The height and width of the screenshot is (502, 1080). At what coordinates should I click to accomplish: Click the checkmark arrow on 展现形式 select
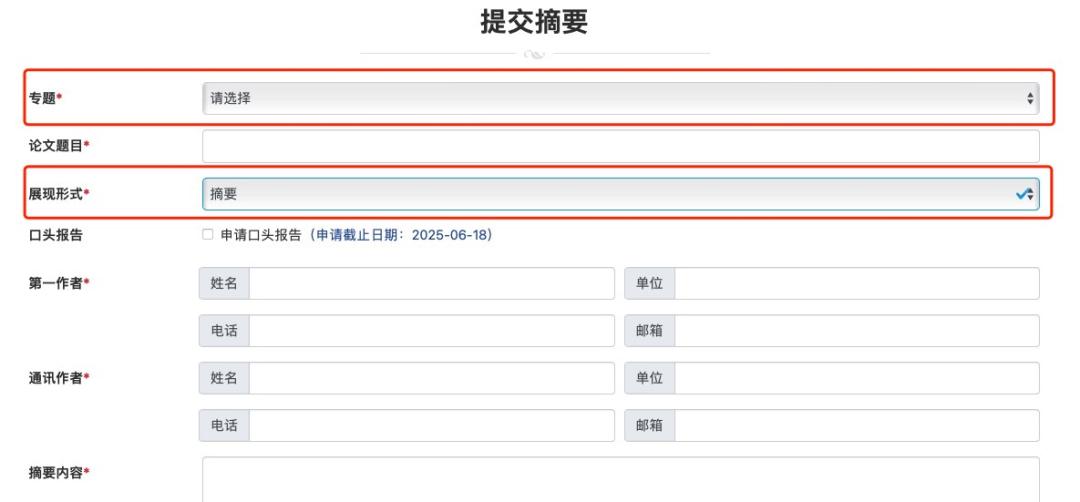click(x=1026, y=194)
